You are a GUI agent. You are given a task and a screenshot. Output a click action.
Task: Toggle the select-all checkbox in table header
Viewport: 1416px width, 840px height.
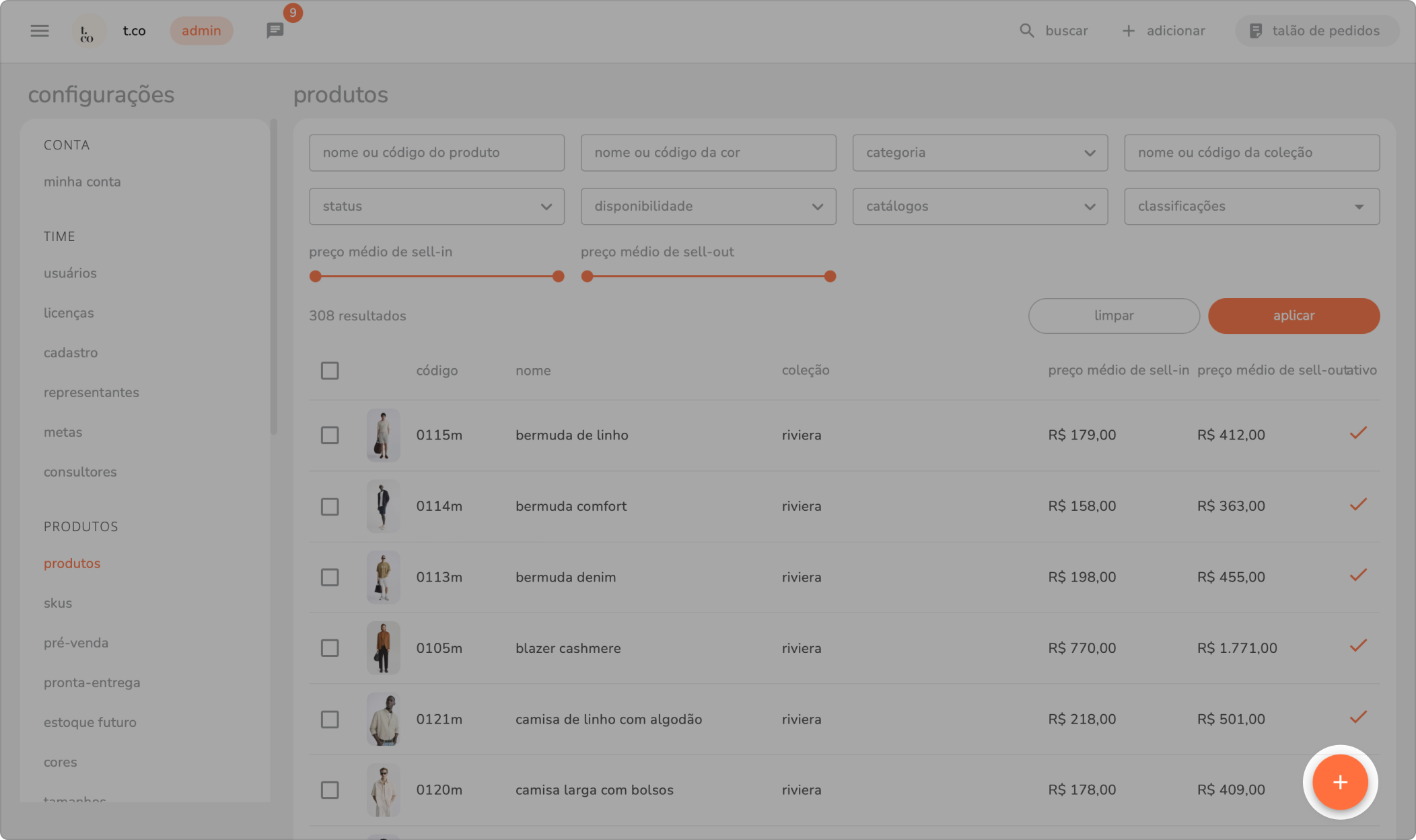coord(330,371)
